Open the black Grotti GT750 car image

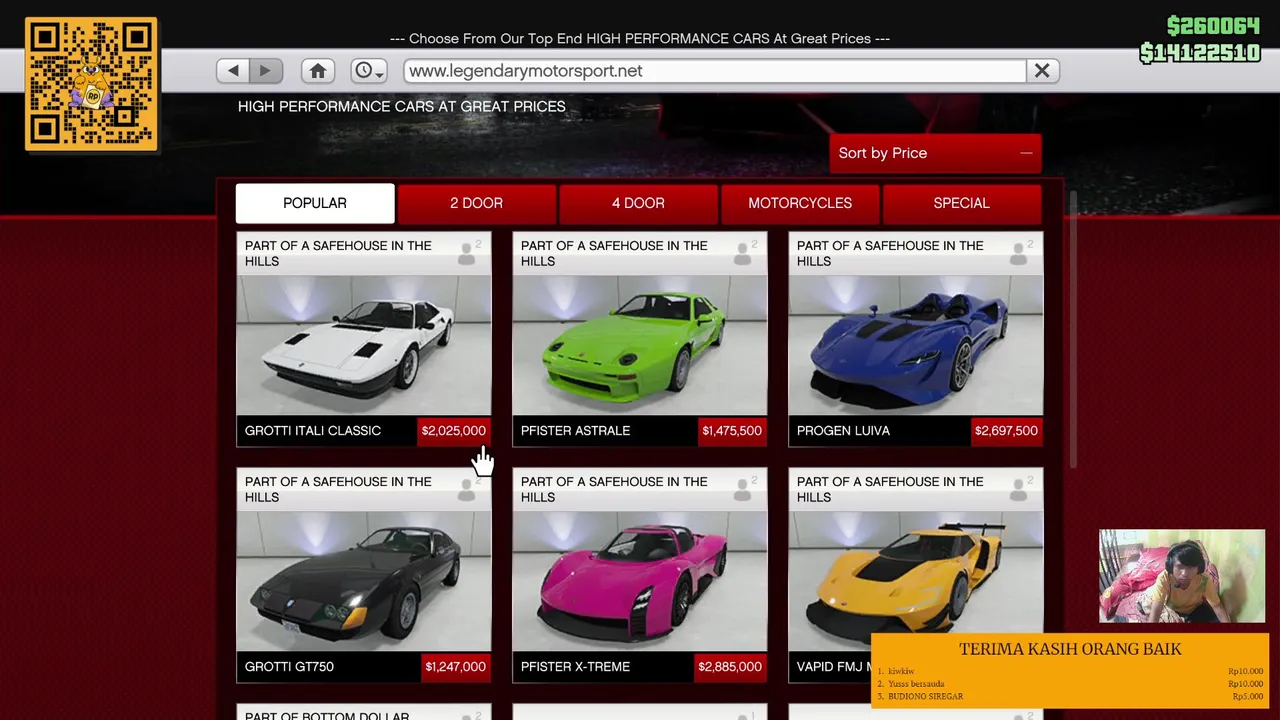364,581
